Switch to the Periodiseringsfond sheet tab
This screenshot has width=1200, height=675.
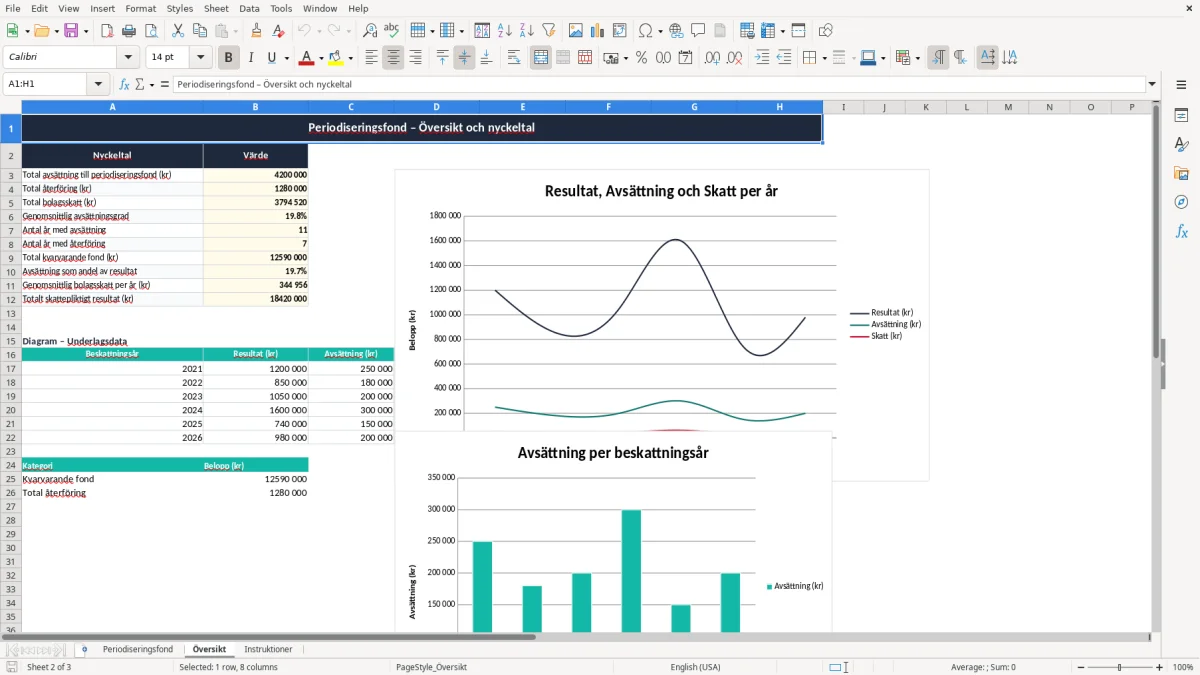point(138,649)
